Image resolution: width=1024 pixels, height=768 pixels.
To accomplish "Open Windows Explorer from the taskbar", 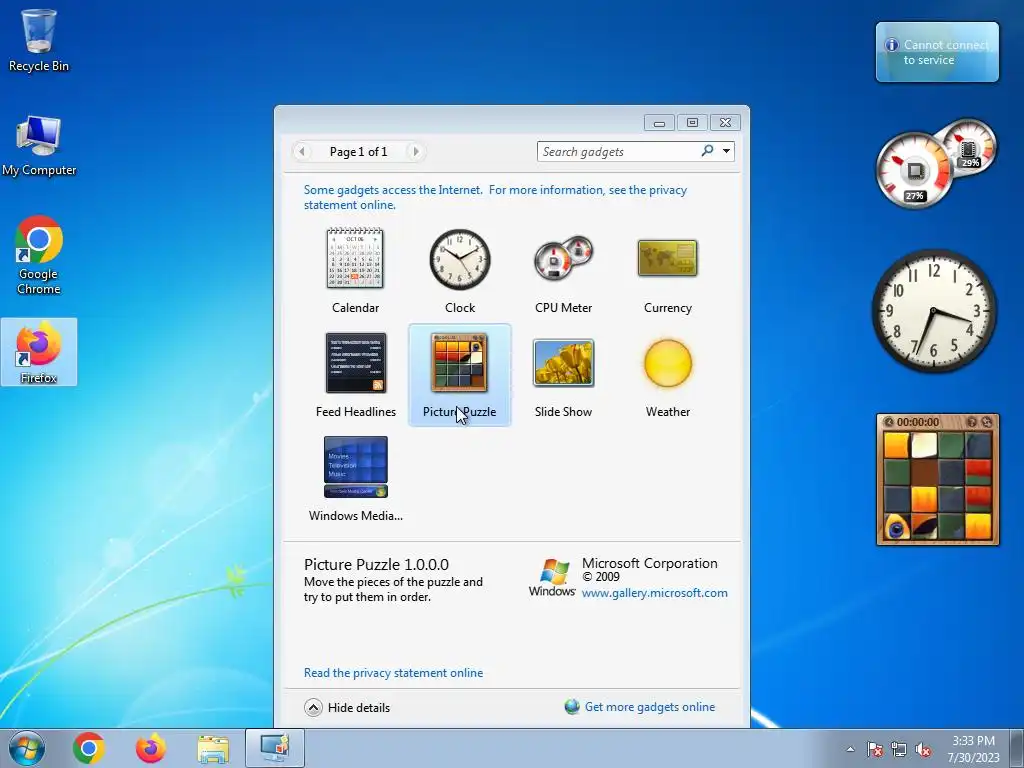I will click(213, 749).
